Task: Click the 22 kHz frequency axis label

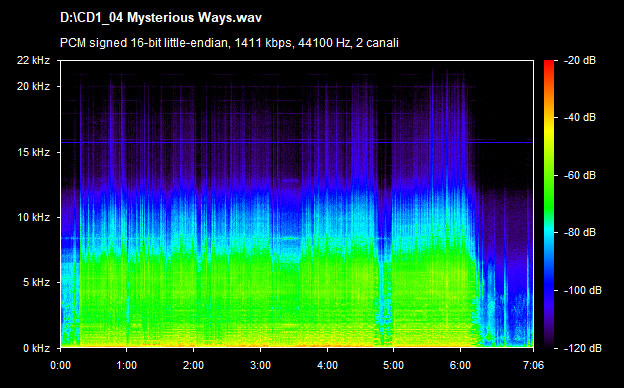Action: (33, 60)
